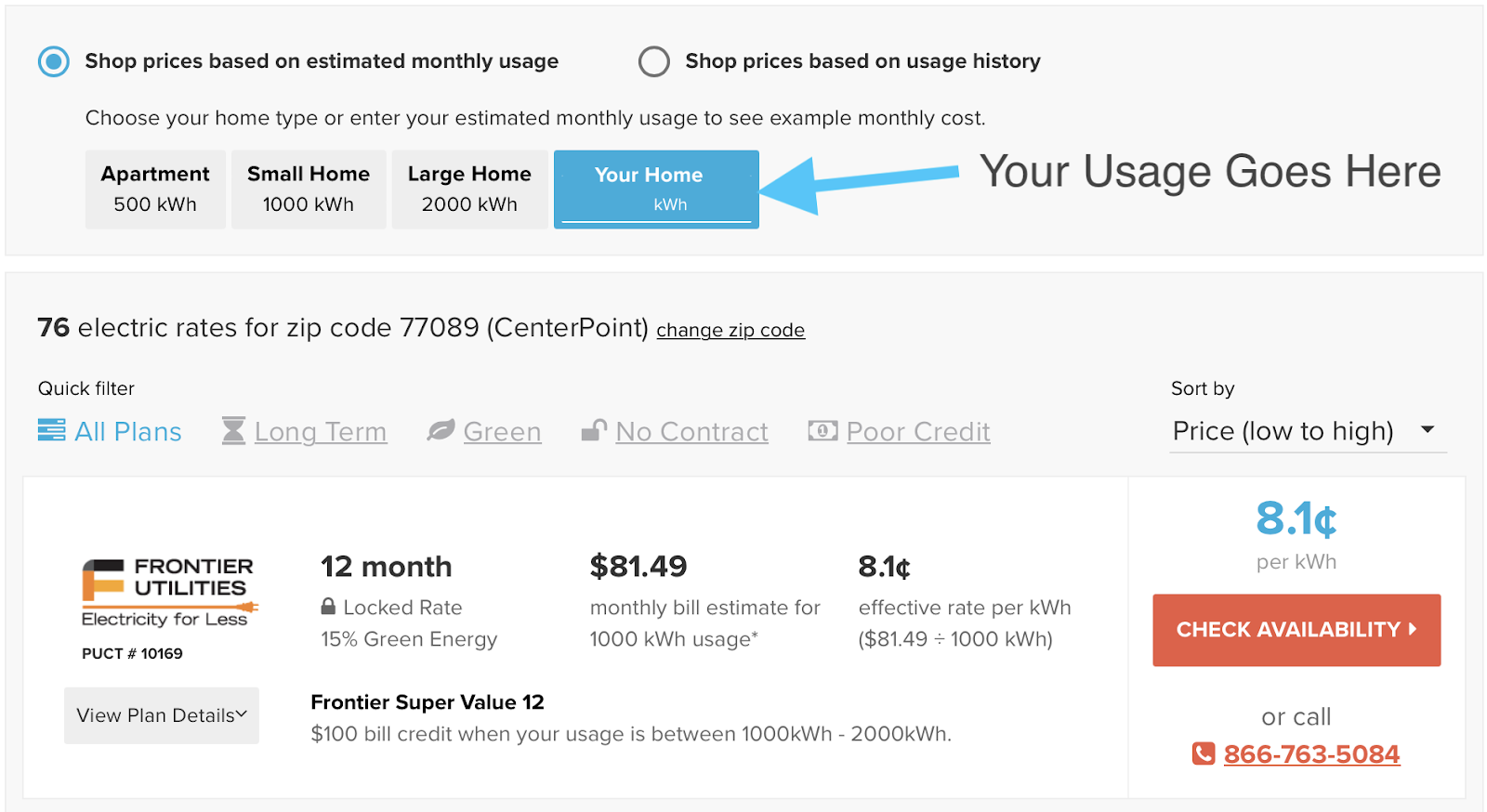The width and height of the screenshot is (1487, 812).
Task: Click the Green leaf icon
Action: (x=441, y=431)
